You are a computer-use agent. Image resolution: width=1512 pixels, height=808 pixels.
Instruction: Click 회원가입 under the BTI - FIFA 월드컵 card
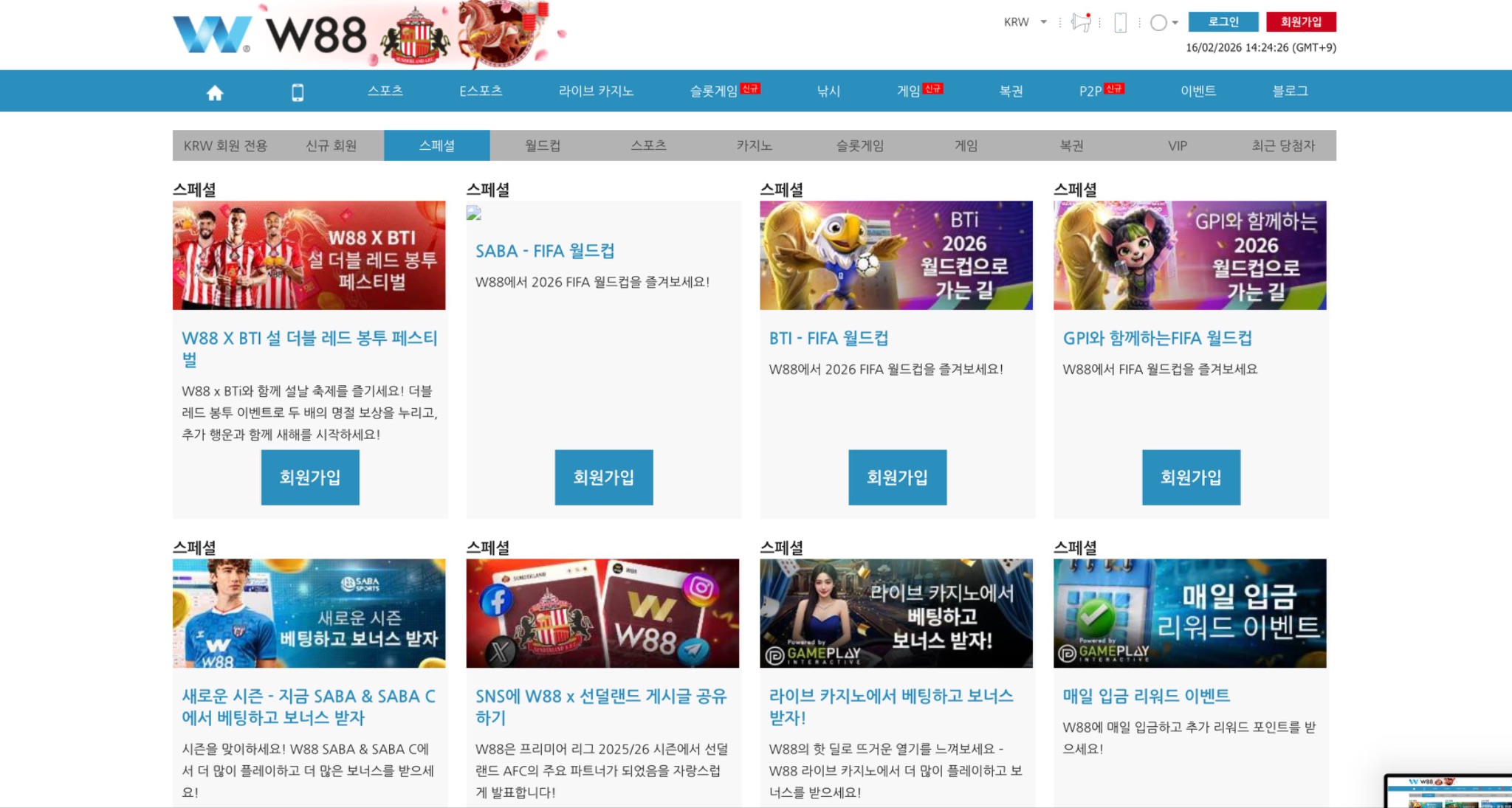(x=897, y=477)
